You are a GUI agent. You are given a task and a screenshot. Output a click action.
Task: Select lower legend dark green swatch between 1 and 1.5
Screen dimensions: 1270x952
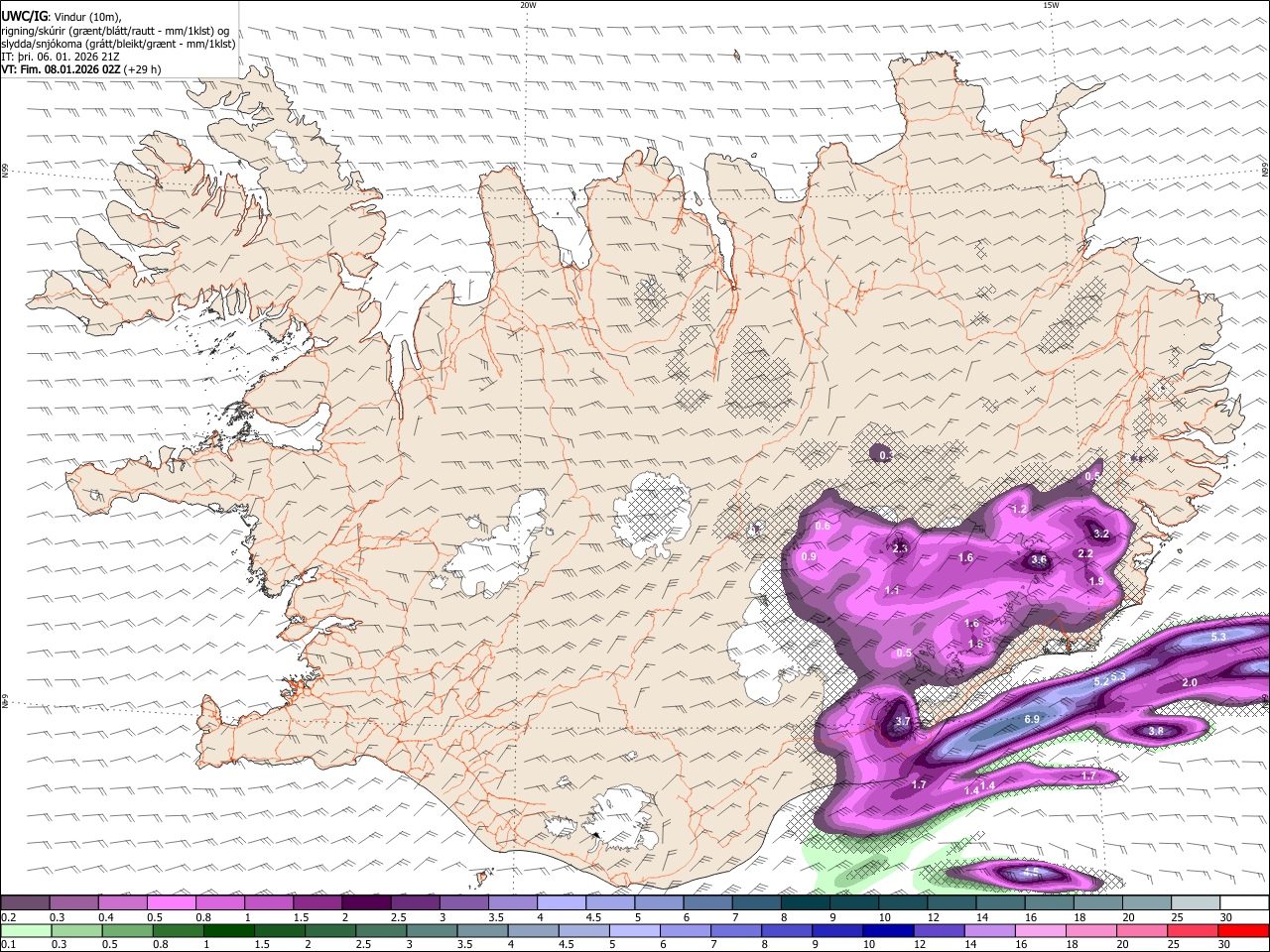pyautogui.click(x=229, y=930)
